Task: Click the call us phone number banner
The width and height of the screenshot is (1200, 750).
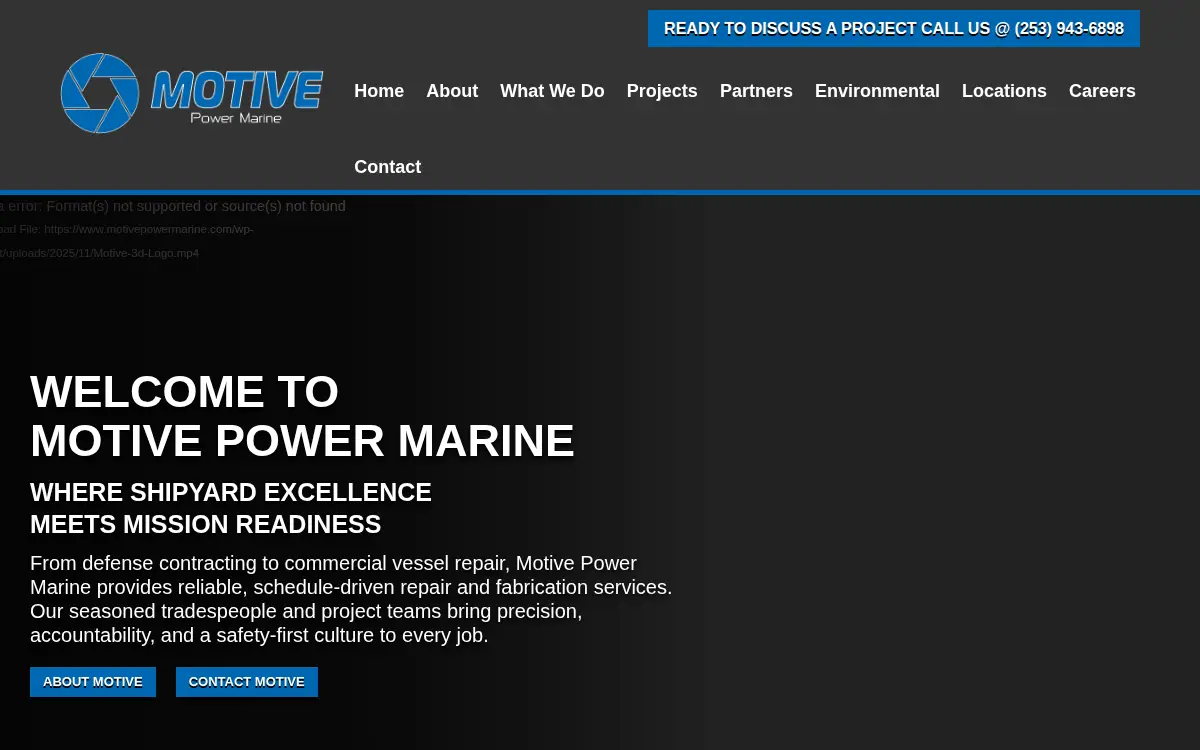Action: coord(894,29)
